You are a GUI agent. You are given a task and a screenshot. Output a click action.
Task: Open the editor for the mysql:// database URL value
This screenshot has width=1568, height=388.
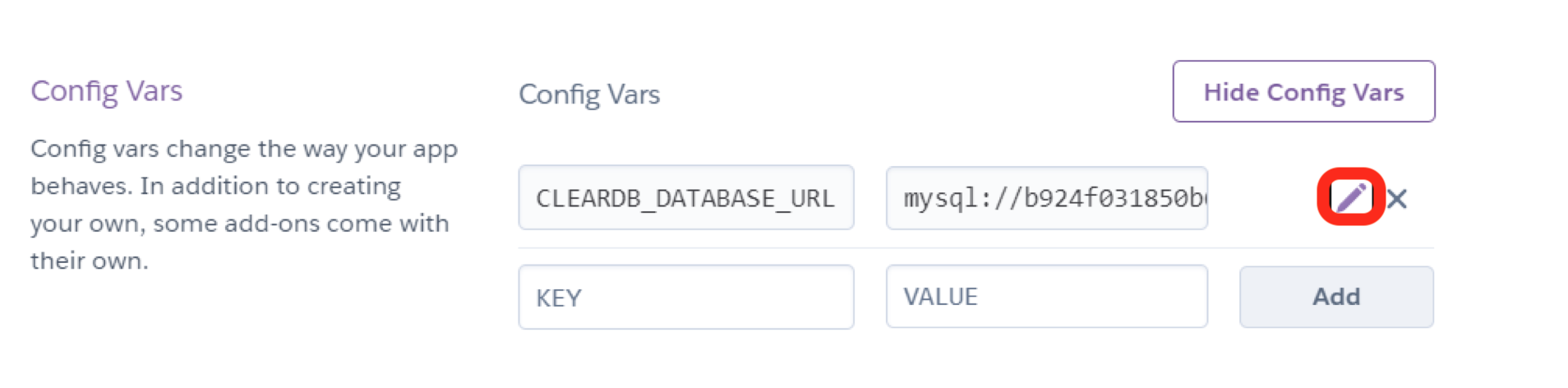[x=1350, y=197]
